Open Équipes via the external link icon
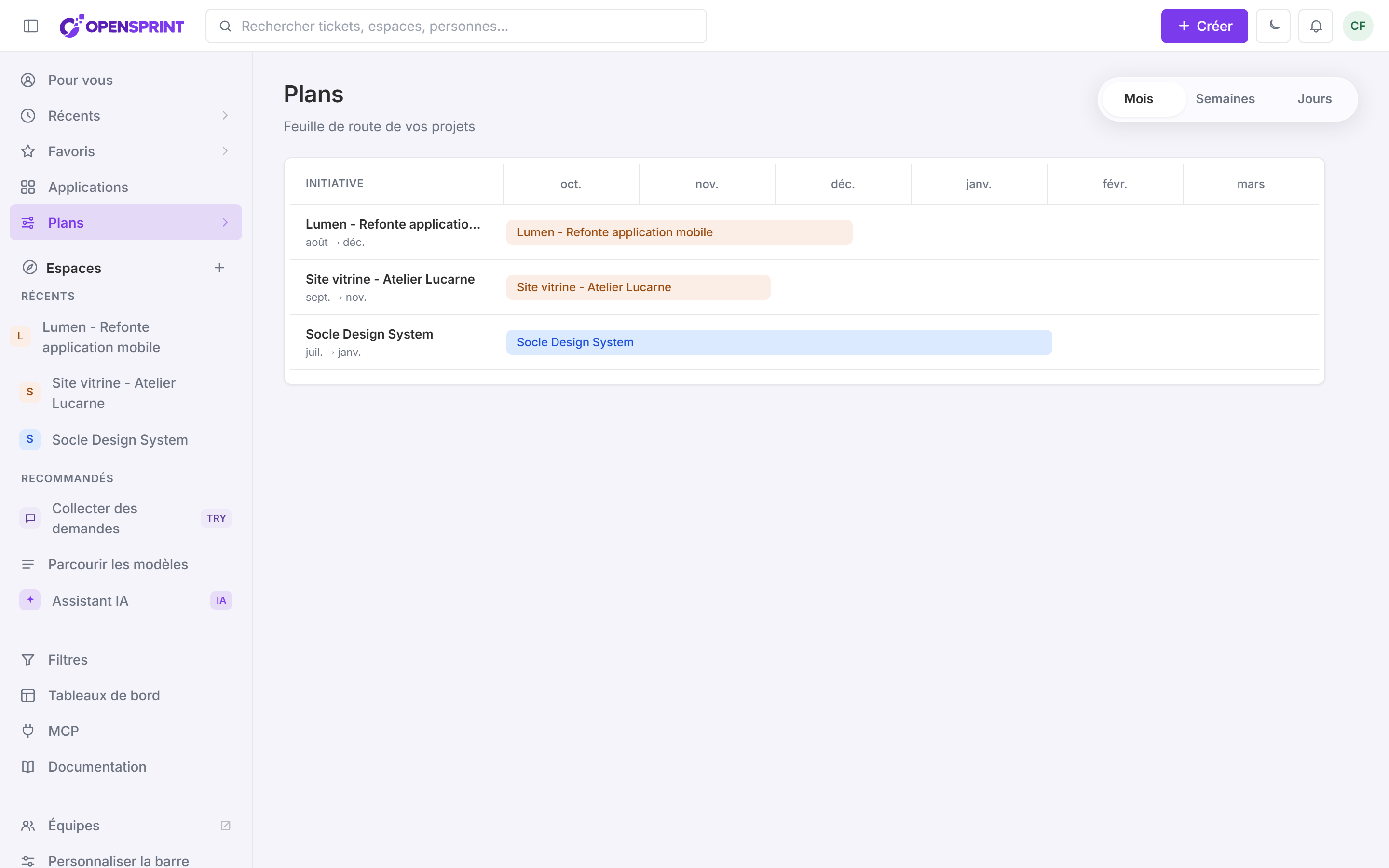1389x868 pixels. [226, 825]
